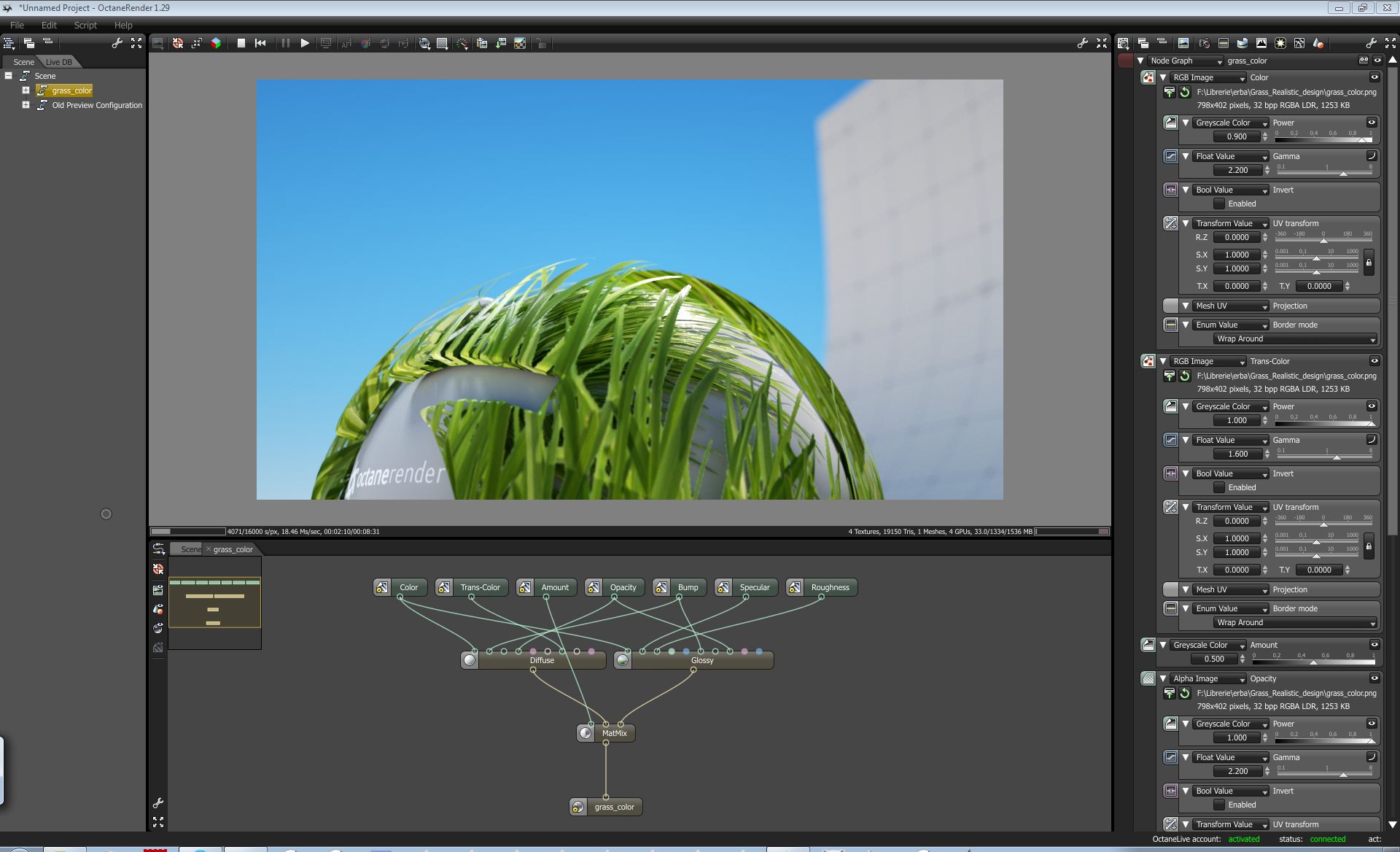Image resolution: width=1400 pixels, height=852 pixels.
Task: Click the save render image icon
Action: pos(501,44)
